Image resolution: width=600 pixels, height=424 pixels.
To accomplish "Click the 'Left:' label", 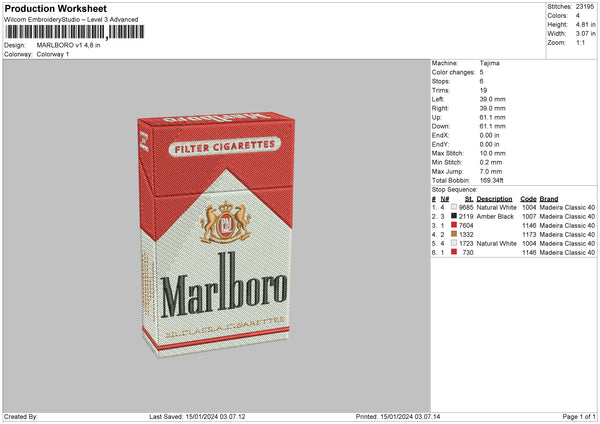I will [438, 99].
